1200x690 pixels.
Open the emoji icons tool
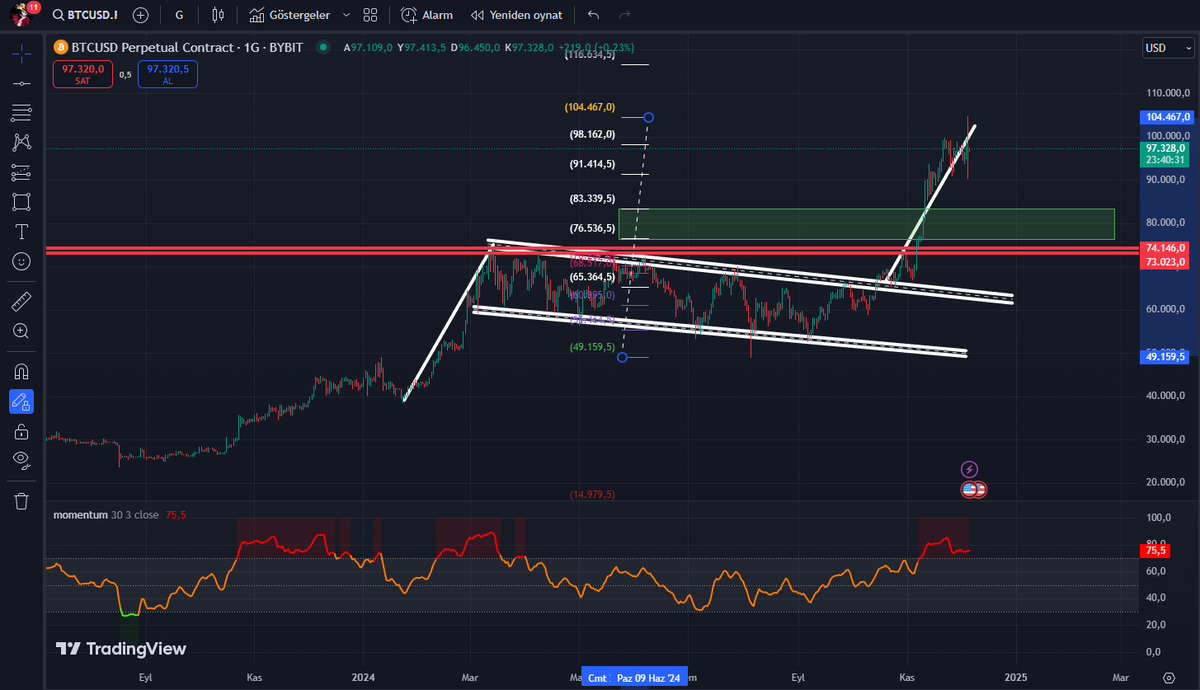click(21, 260)
